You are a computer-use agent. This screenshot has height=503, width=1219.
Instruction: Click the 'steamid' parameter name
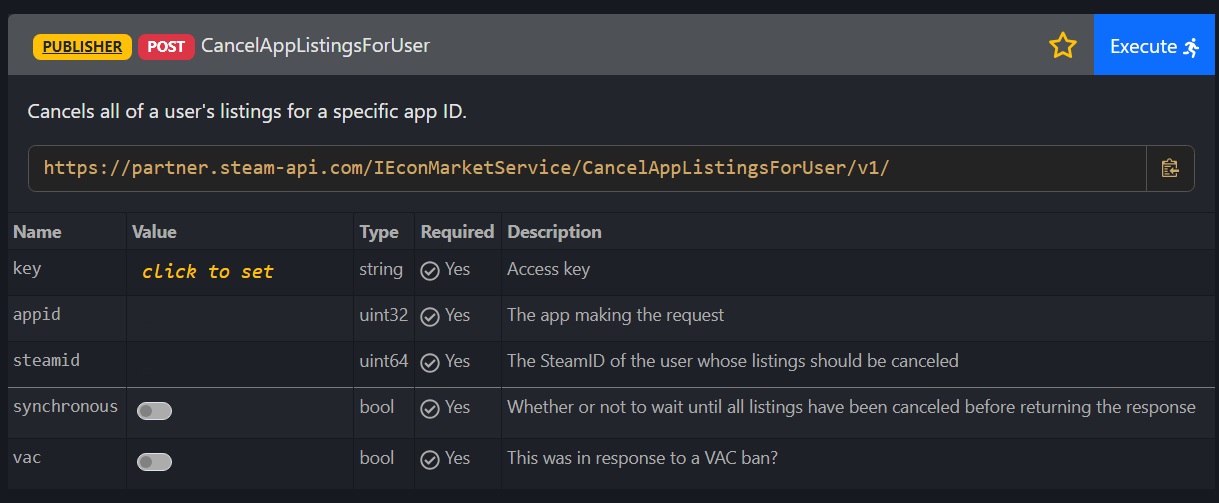pyautogui.click(x=45, y=361)
